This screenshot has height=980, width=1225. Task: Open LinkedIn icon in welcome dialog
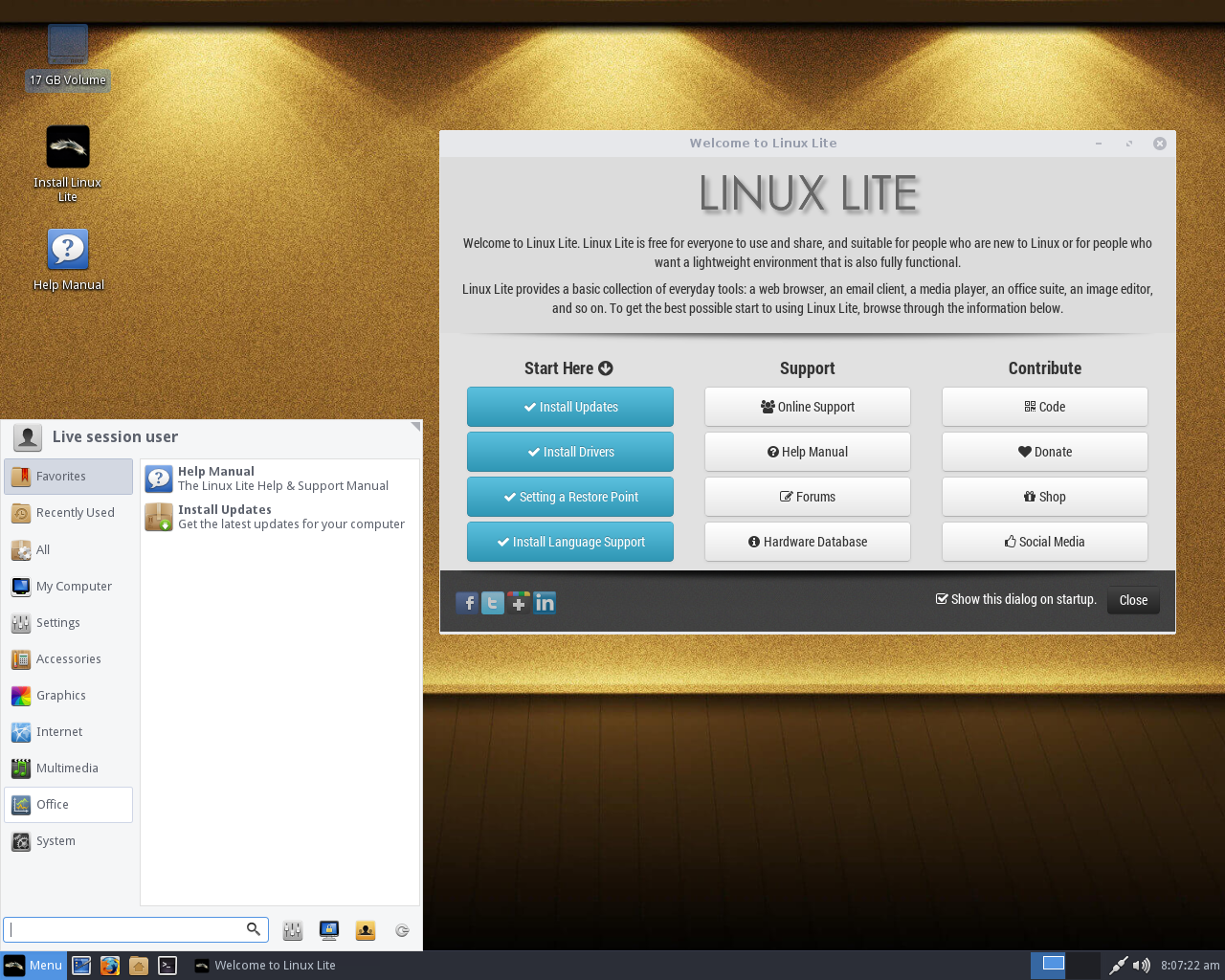tap(545, 602)
